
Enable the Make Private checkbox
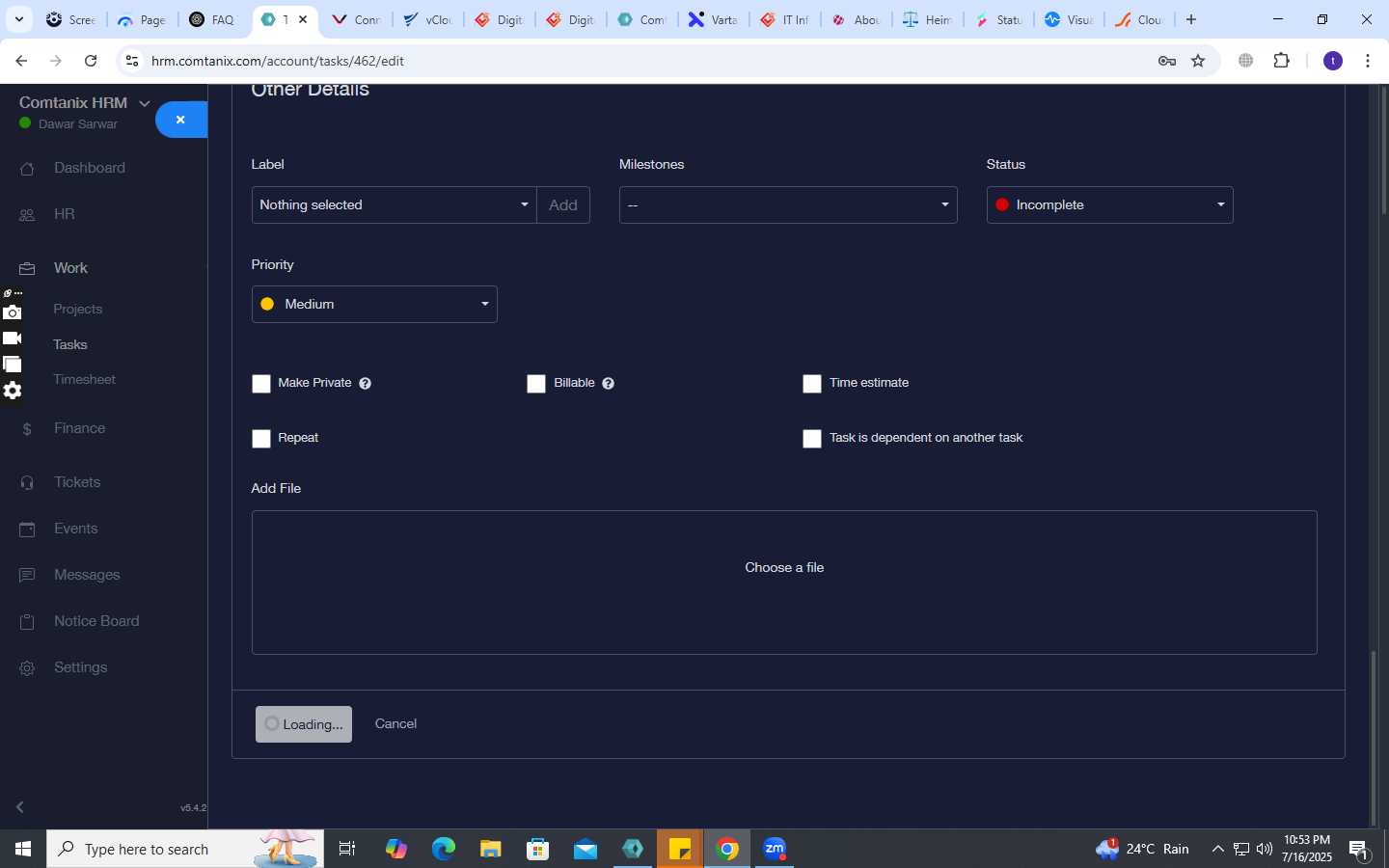(261, 384)
